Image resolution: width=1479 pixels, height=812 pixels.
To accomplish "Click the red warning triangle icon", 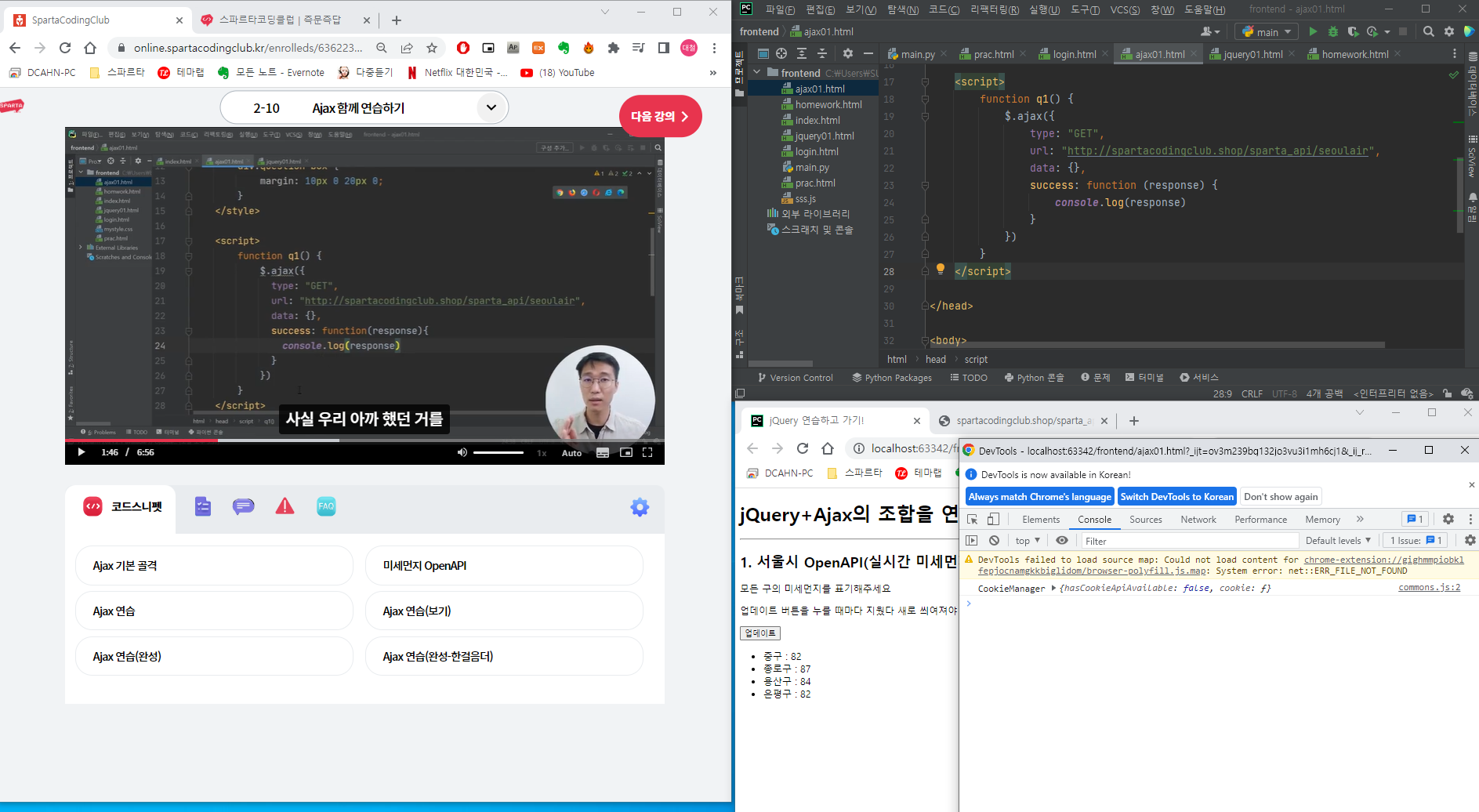I will (285, 506).
